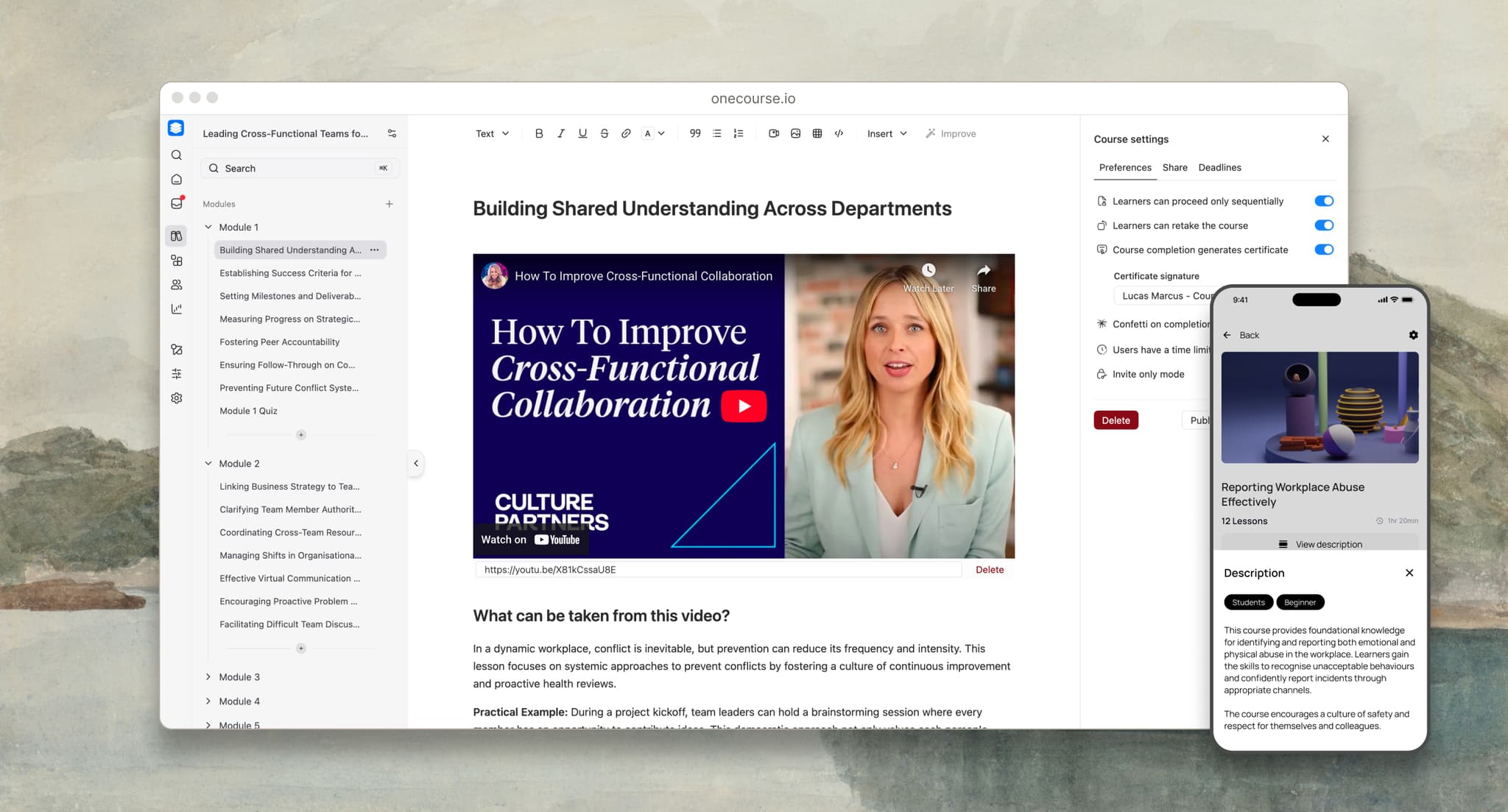Click the red Delete course button

1116,420
